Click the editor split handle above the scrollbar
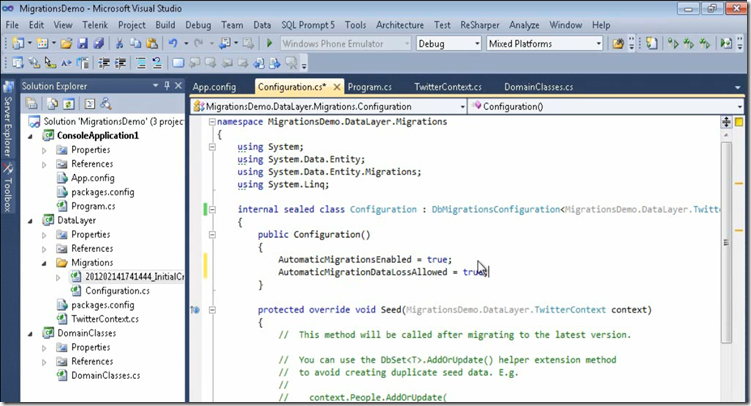This screenshot has height=406, width=751. point(726,122)
